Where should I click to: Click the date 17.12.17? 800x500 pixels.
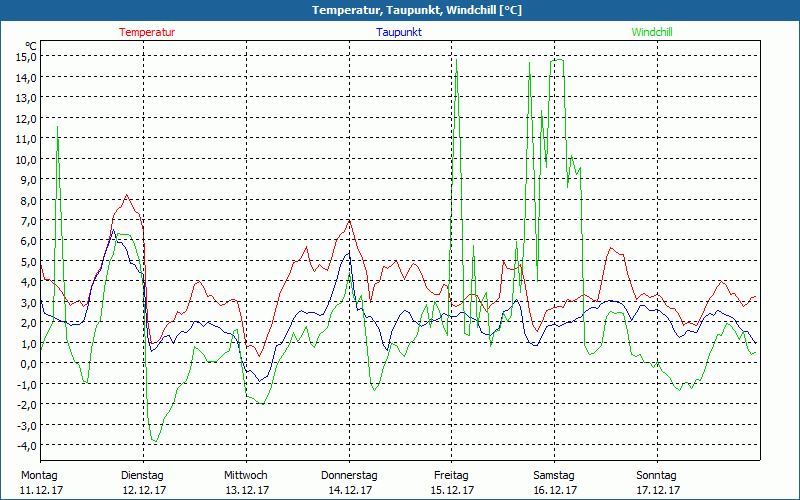click(x=658, y=490)
